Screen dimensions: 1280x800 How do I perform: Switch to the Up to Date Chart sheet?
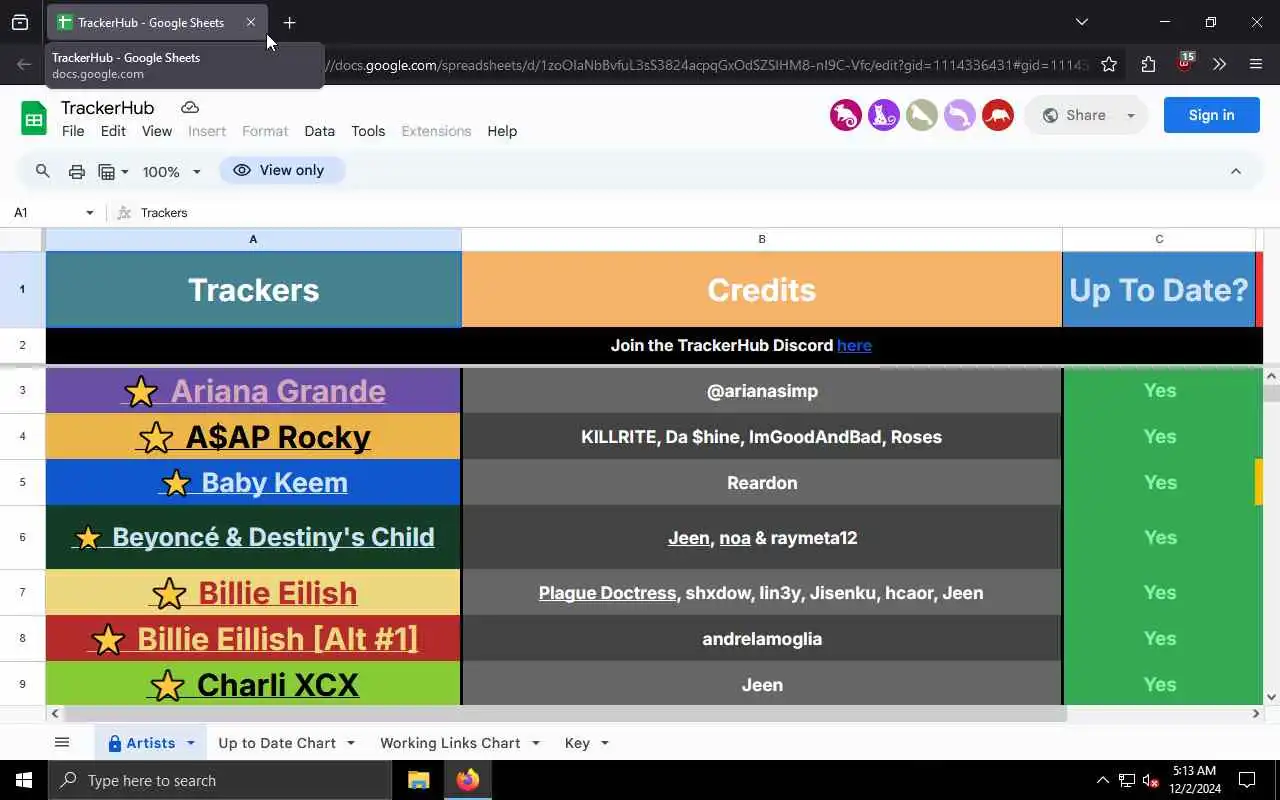point(277,743)
